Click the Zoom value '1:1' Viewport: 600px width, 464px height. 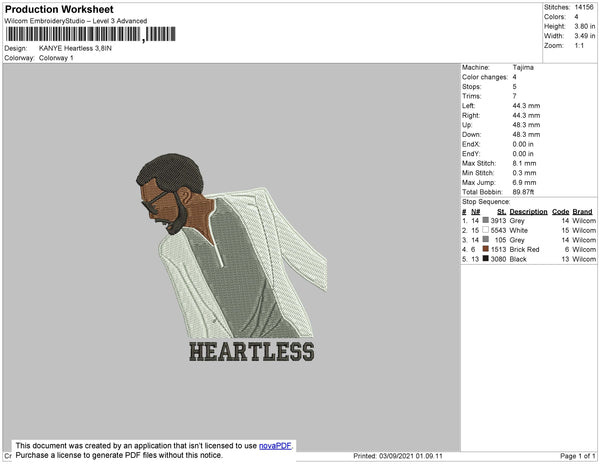coord(579,46)
